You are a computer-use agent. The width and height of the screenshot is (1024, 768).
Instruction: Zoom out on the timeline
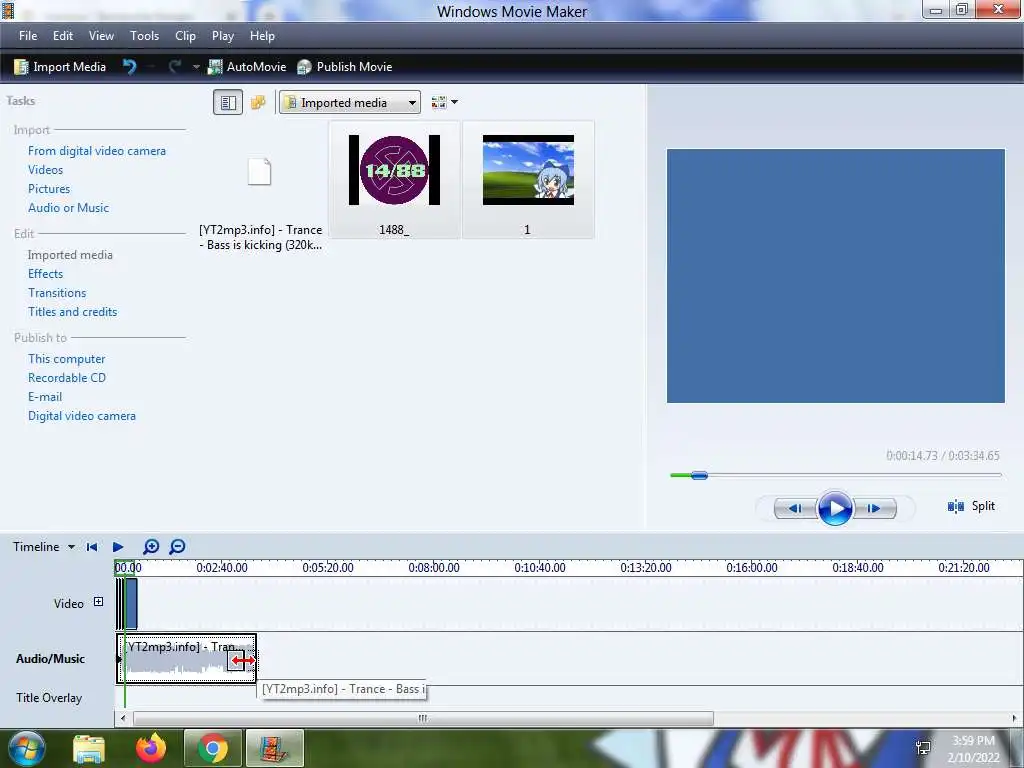177,547
